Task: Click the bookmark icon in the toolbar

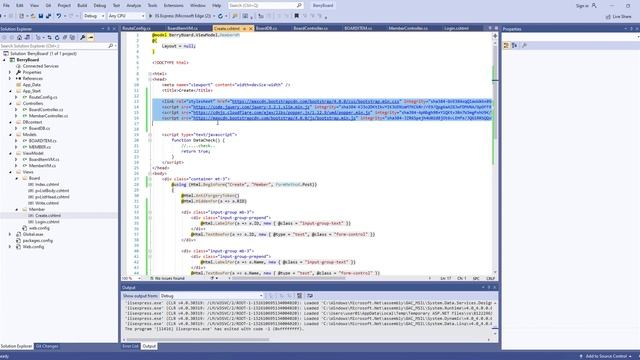Action: point(297,16)
